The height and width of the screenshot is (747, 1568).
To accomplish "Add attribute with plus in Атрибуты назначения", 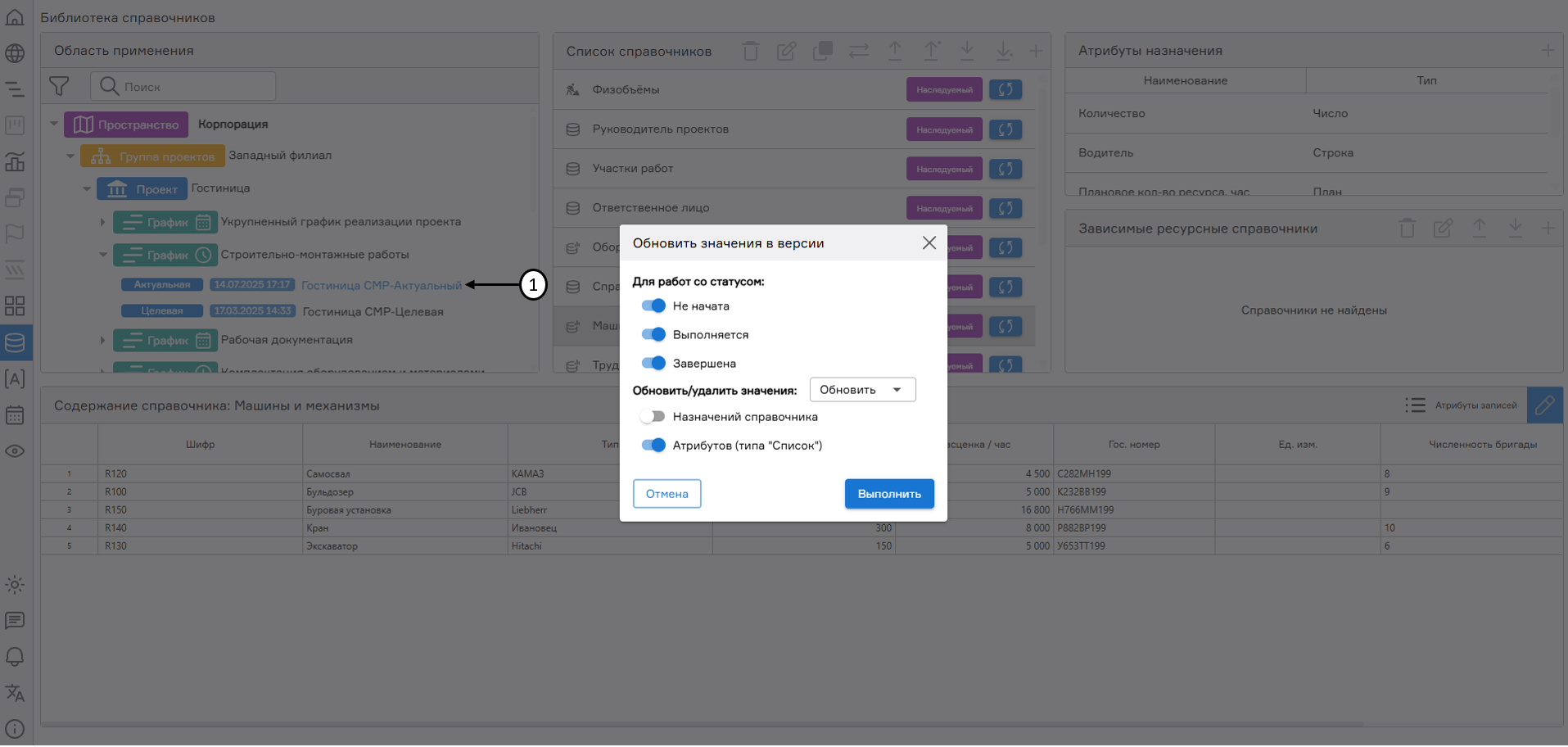I will click(x=1547, y=51).
